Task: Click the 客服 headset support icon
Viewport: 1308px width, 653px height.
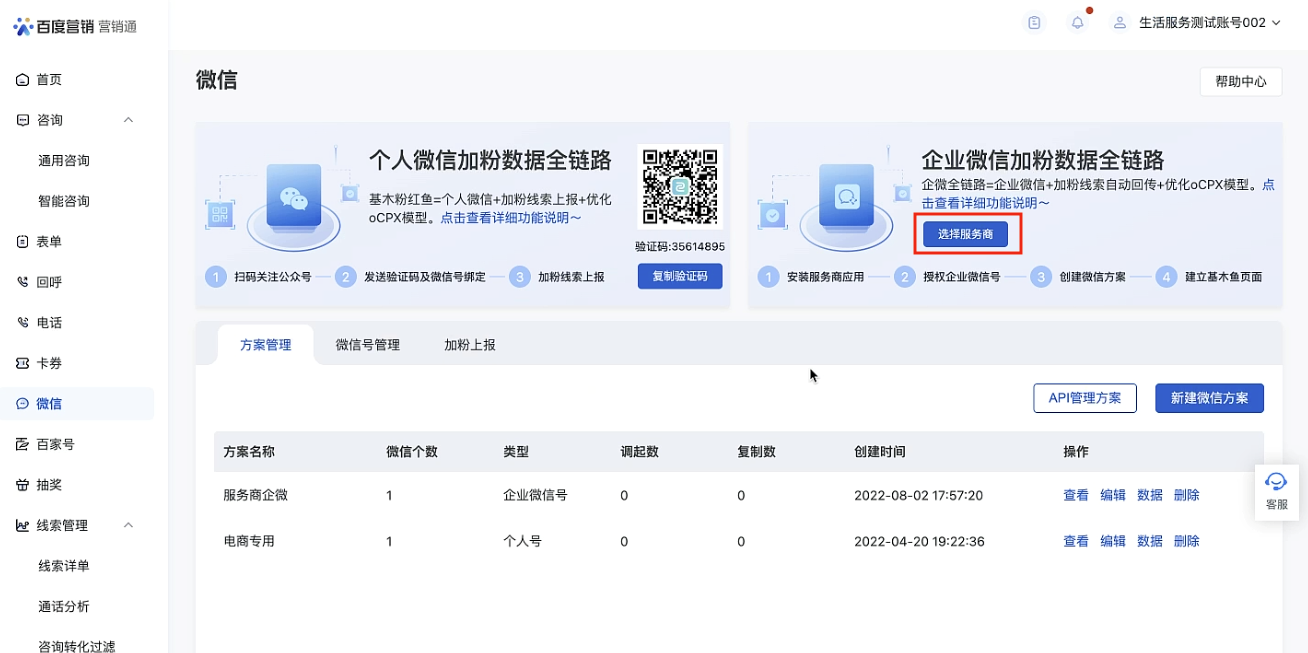Action: click(x=1276, y=483)
